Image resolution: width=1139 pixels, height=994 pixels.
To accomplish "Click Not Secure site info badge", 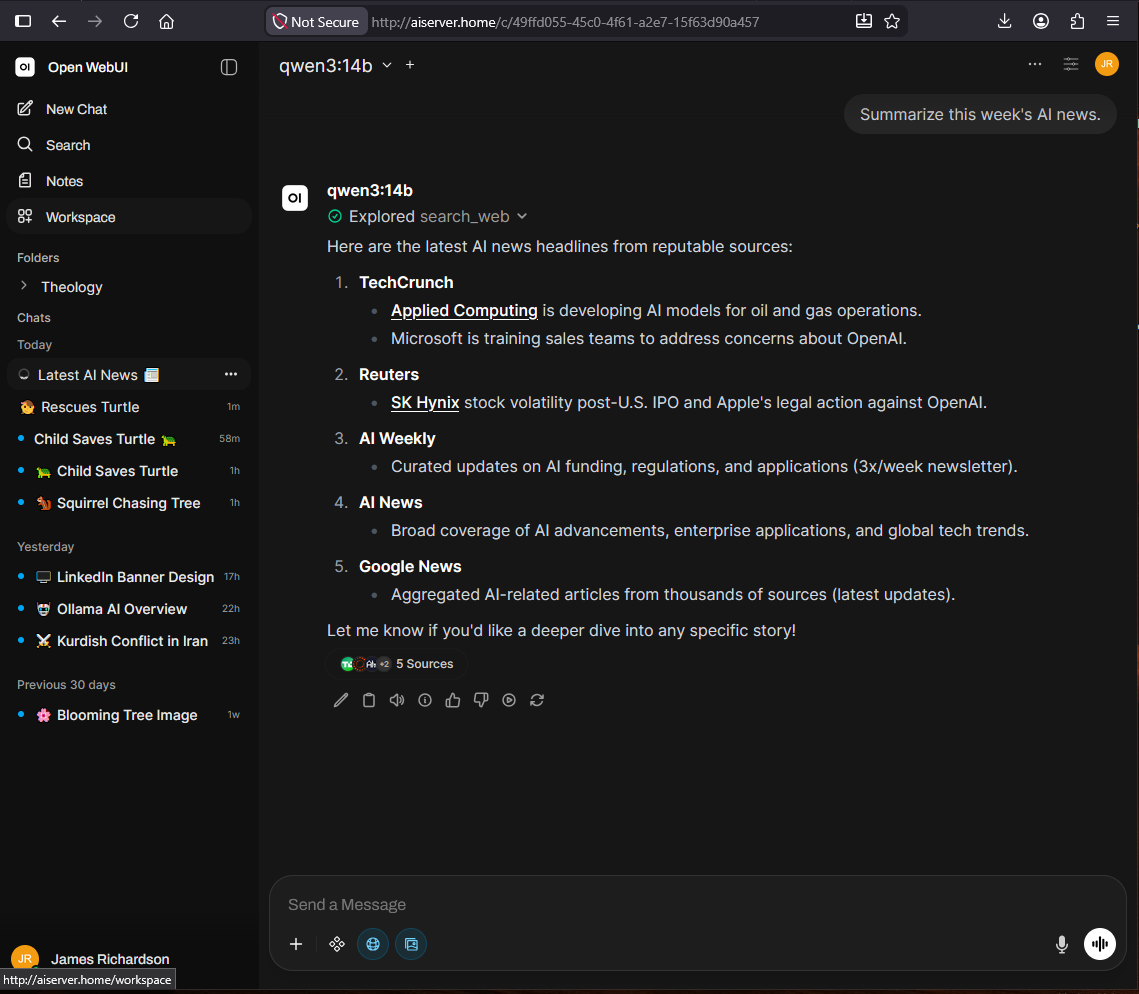I will (316, 22).
